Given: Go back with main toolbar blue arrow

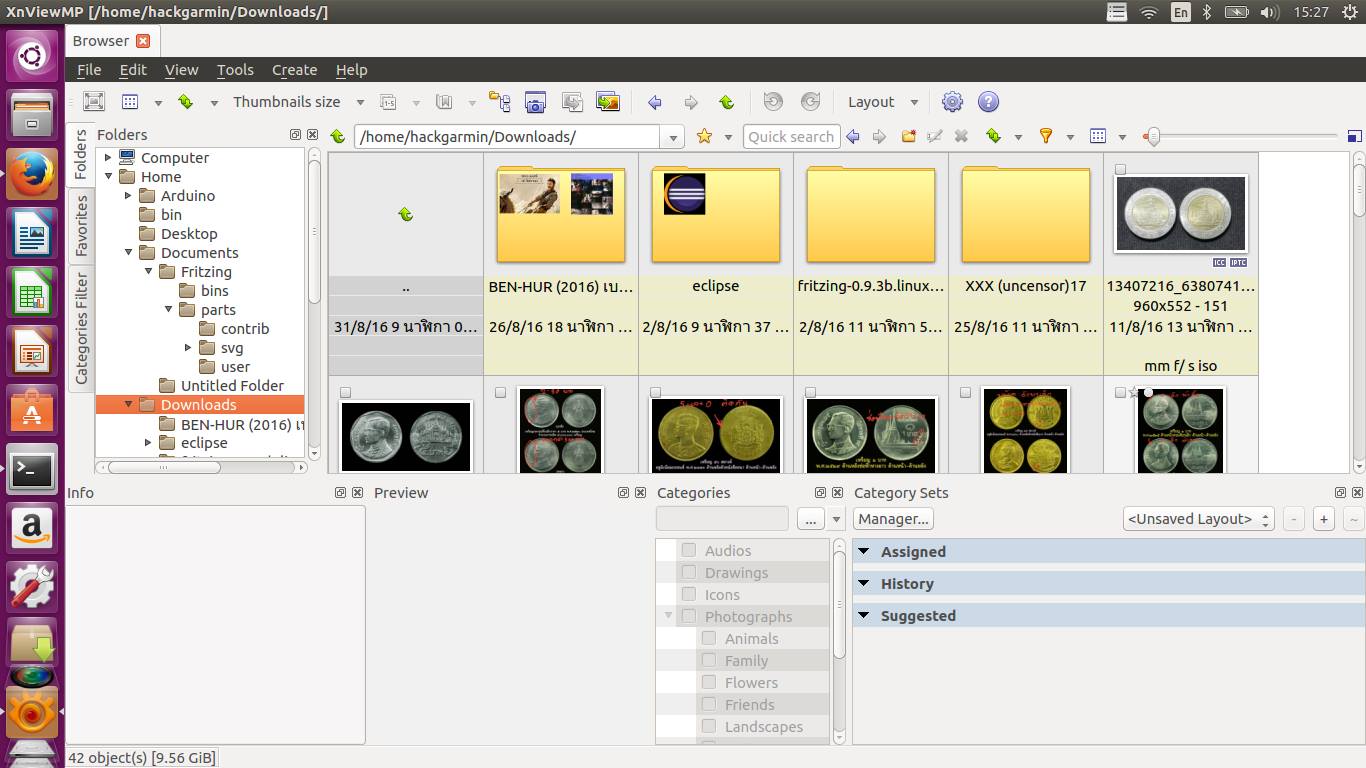Looking at the screenshot, I should click(655, 102).
